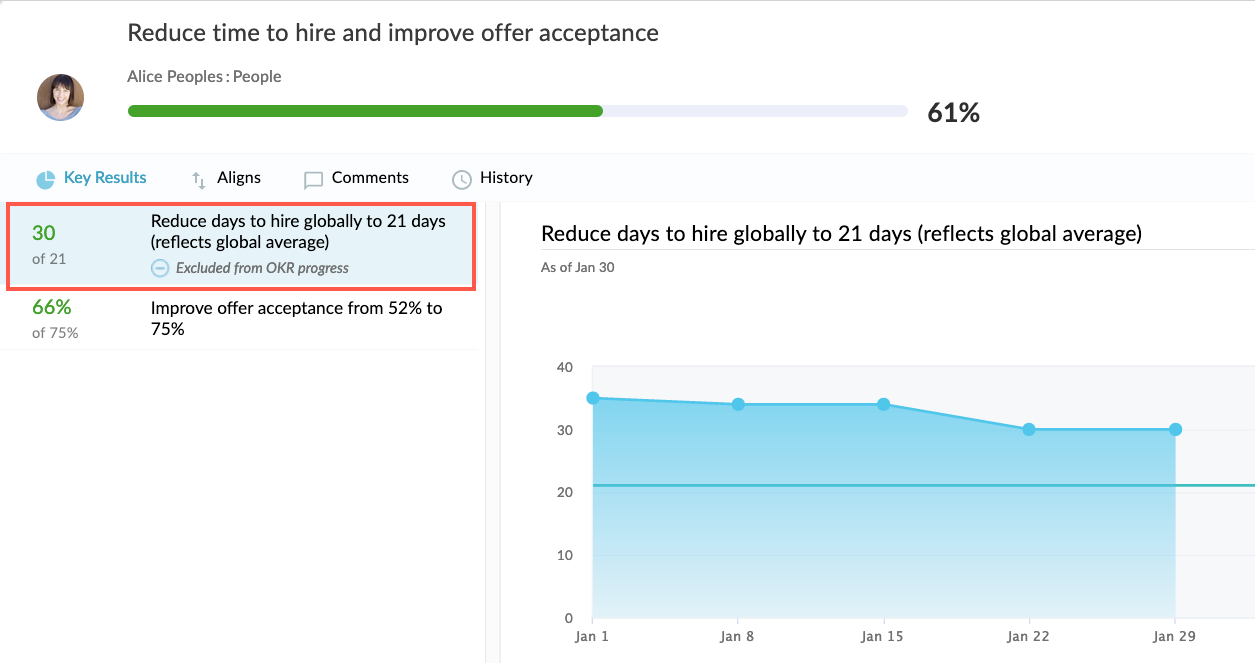Click the History clock icon

click(461, 180)
